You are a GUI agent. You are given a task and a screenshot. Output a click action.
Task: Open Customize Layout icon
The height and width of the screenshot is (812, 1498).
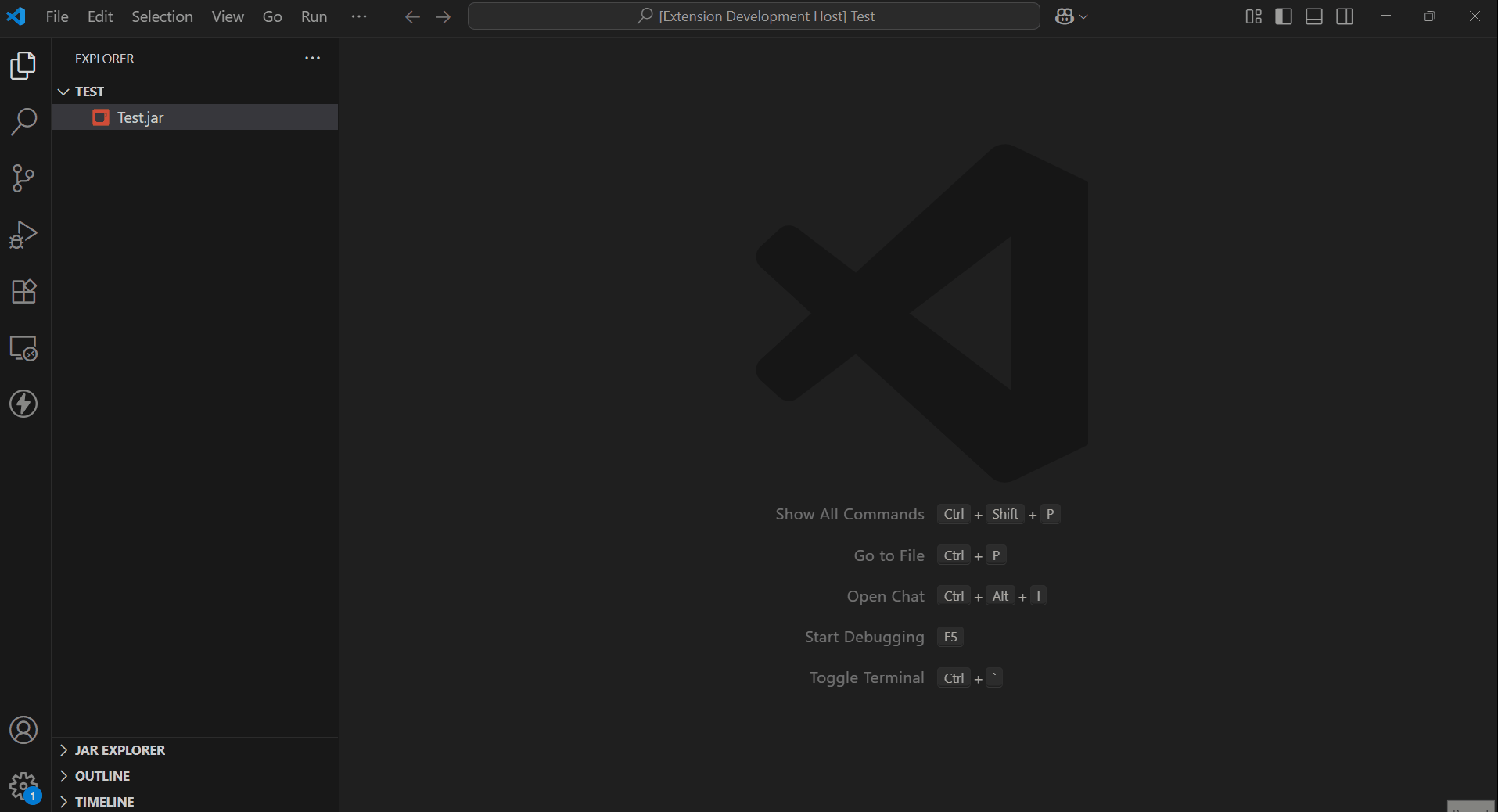pyautogui.click(x=1253, y=16)
